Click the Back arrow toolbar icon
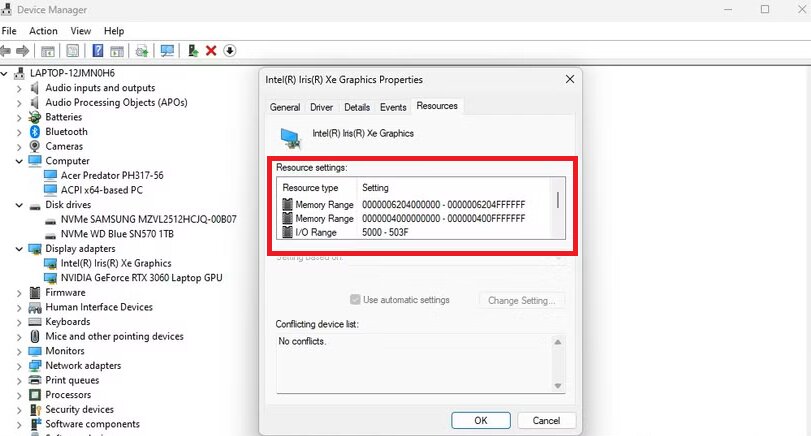 [5, 51]
